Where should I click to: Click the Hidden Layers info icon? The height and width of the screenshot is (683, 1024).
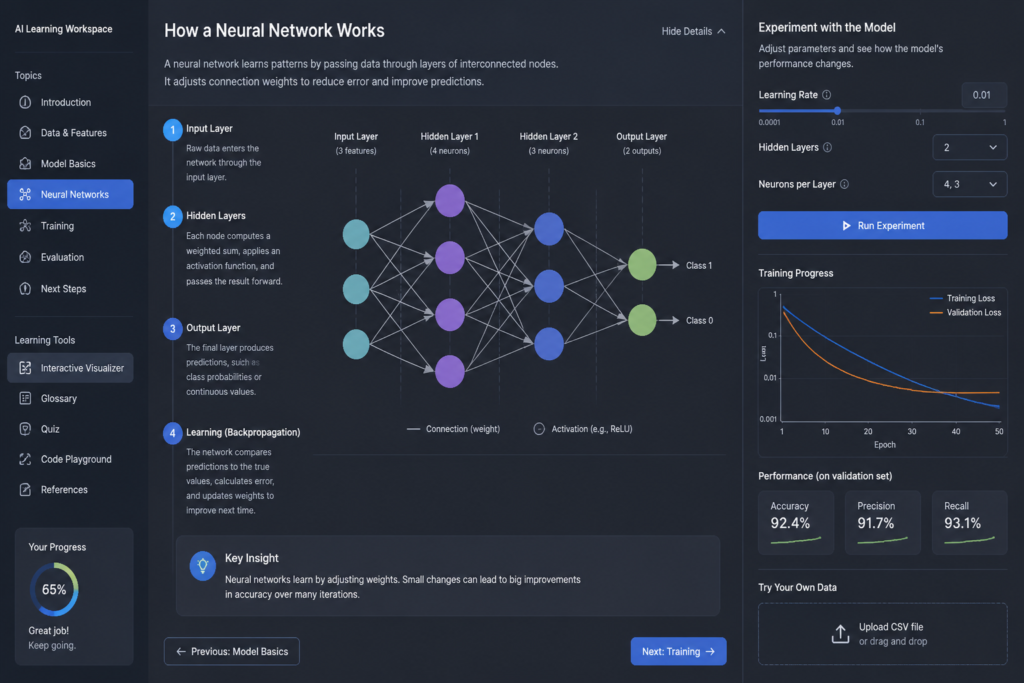pos(827,148)
